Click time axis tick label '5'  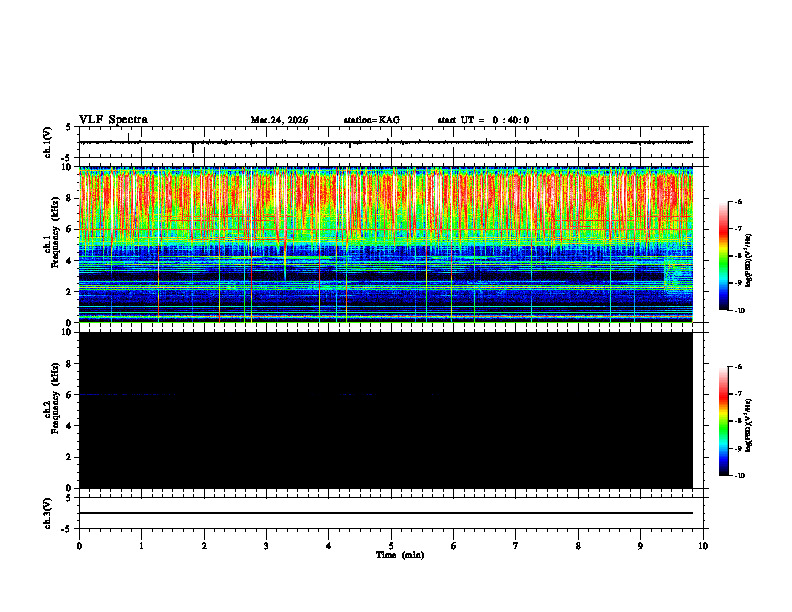[391, 546]
